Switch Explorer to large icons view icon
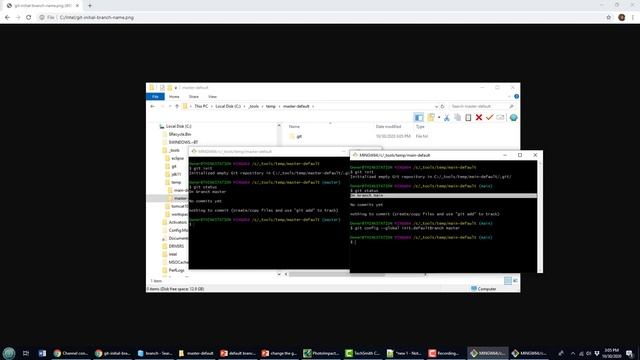Screen dimensions: 640x360 [515, 281]
